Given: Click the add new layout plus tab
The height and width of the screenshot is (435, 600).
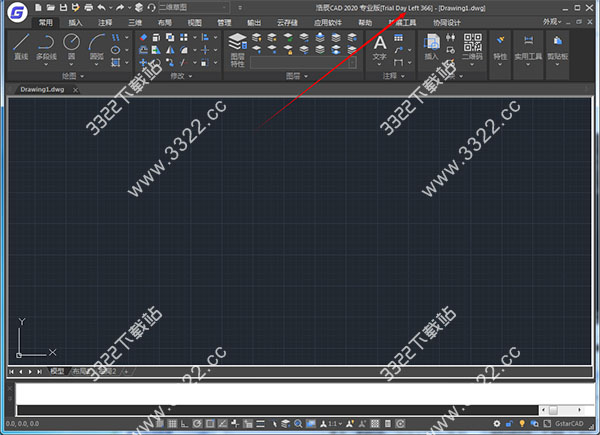Looking at the screenshot, I should [127, 371].
